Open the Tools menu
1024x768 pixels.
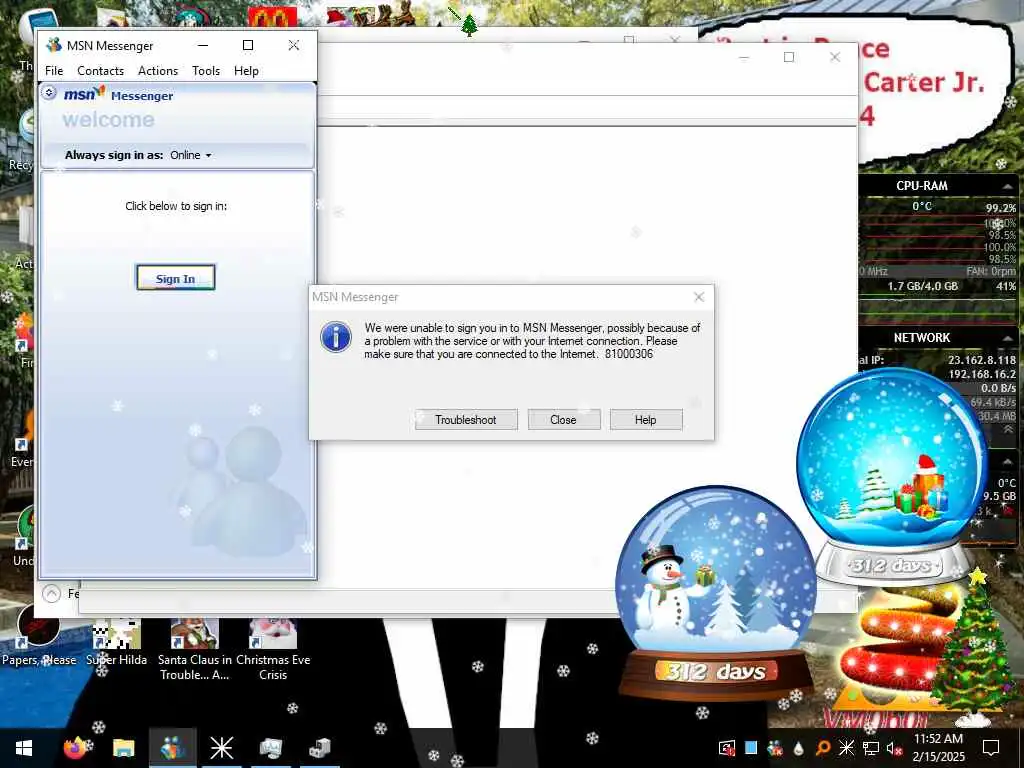coord(206,71)
